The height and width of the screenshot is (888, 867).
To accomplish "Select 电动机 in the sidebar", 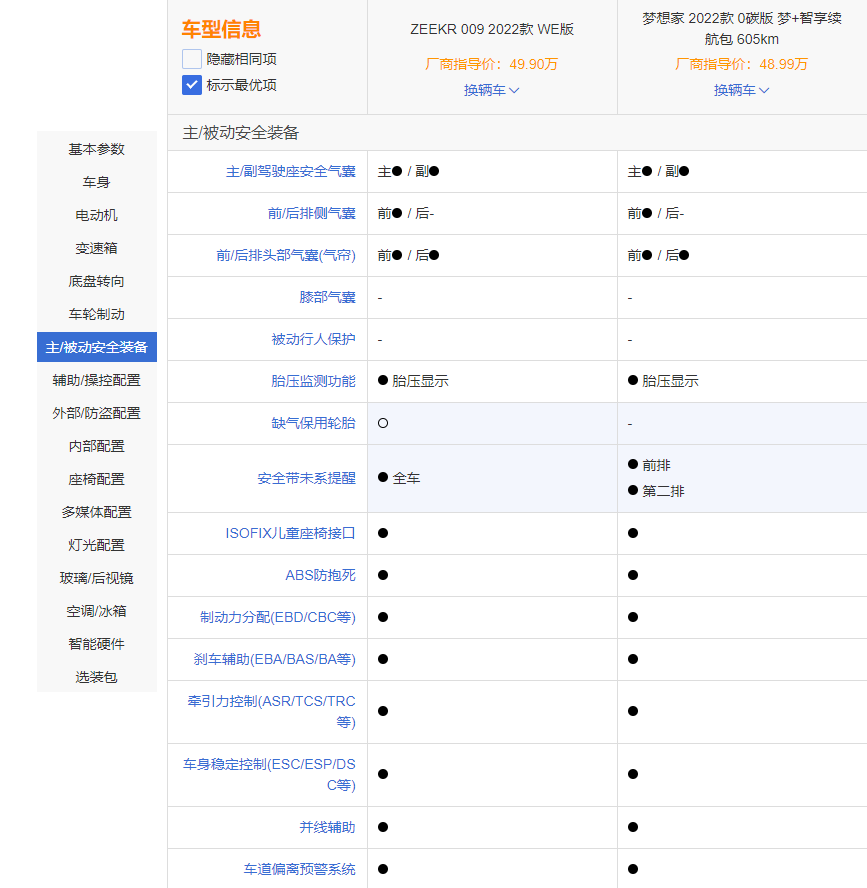I will tap(97, 215).
